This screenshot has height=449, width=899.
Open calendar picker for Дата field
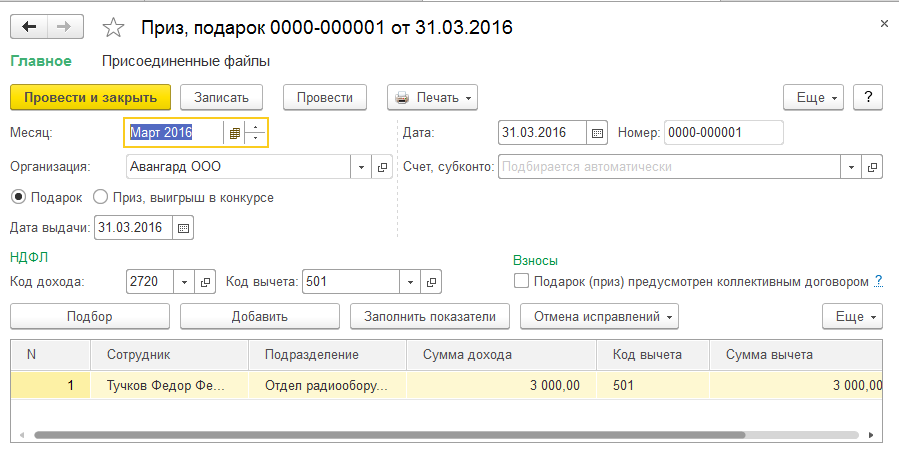[x=597, y=132]
